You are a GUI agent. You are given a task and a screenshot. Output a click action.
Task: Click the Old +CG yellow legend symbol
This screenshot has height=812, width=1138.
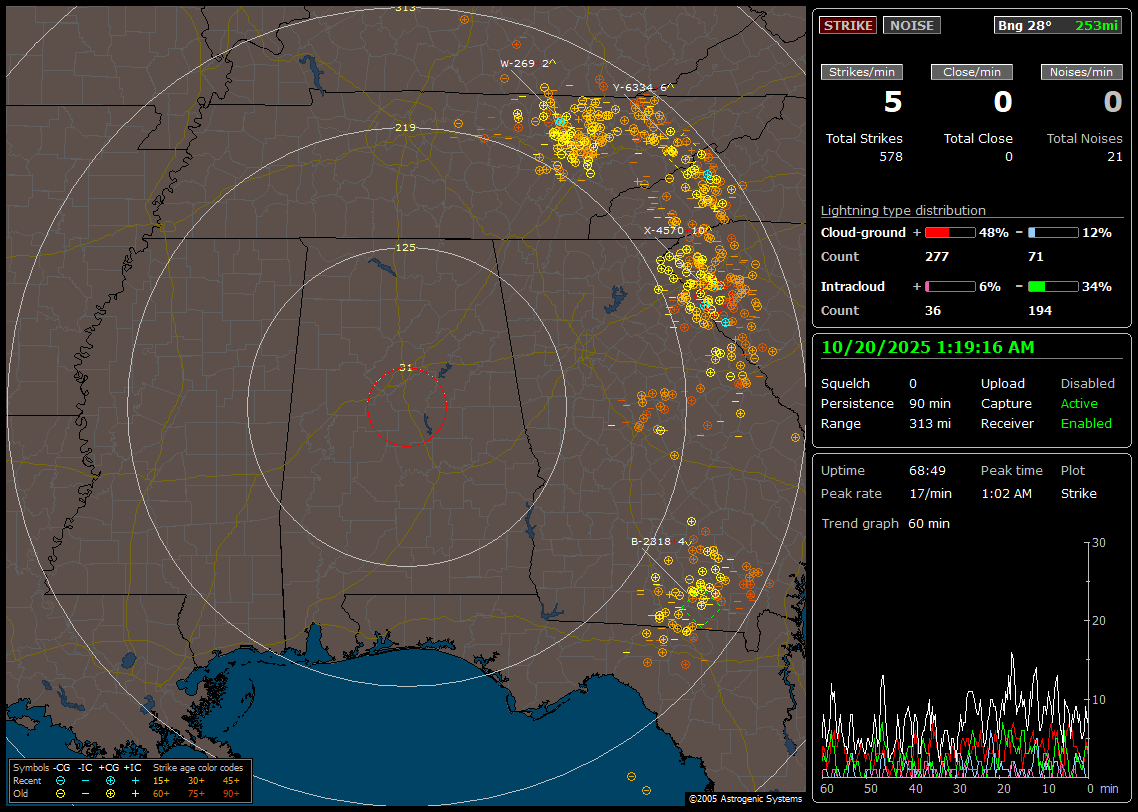point(110,793)
